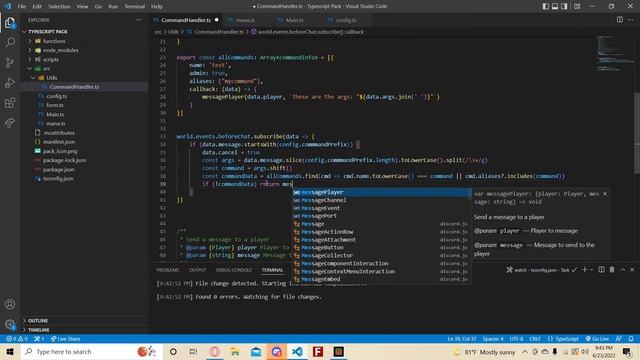This screenshot has height=360, width=640.
Task: Kill terminal with trash icon
Action: (612, 269)
